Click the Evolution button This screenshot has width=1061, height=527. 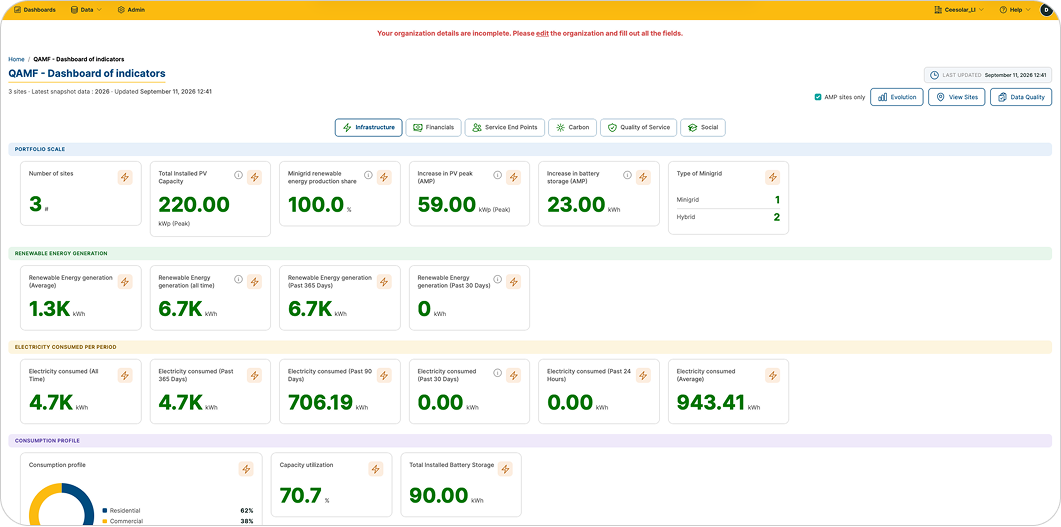point(897,97)
